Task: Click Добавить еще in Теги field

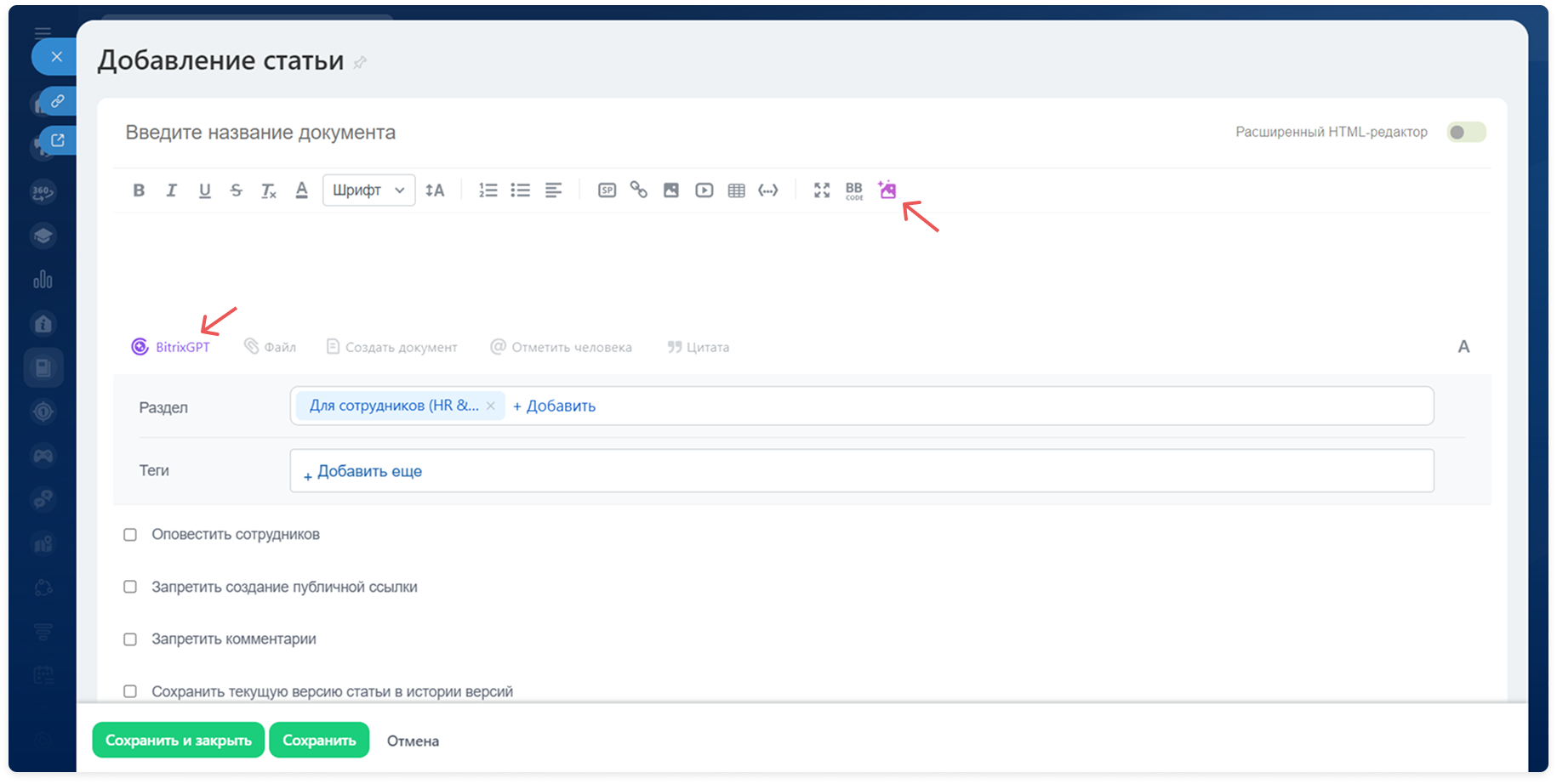Action: click(x=363, y=471)
